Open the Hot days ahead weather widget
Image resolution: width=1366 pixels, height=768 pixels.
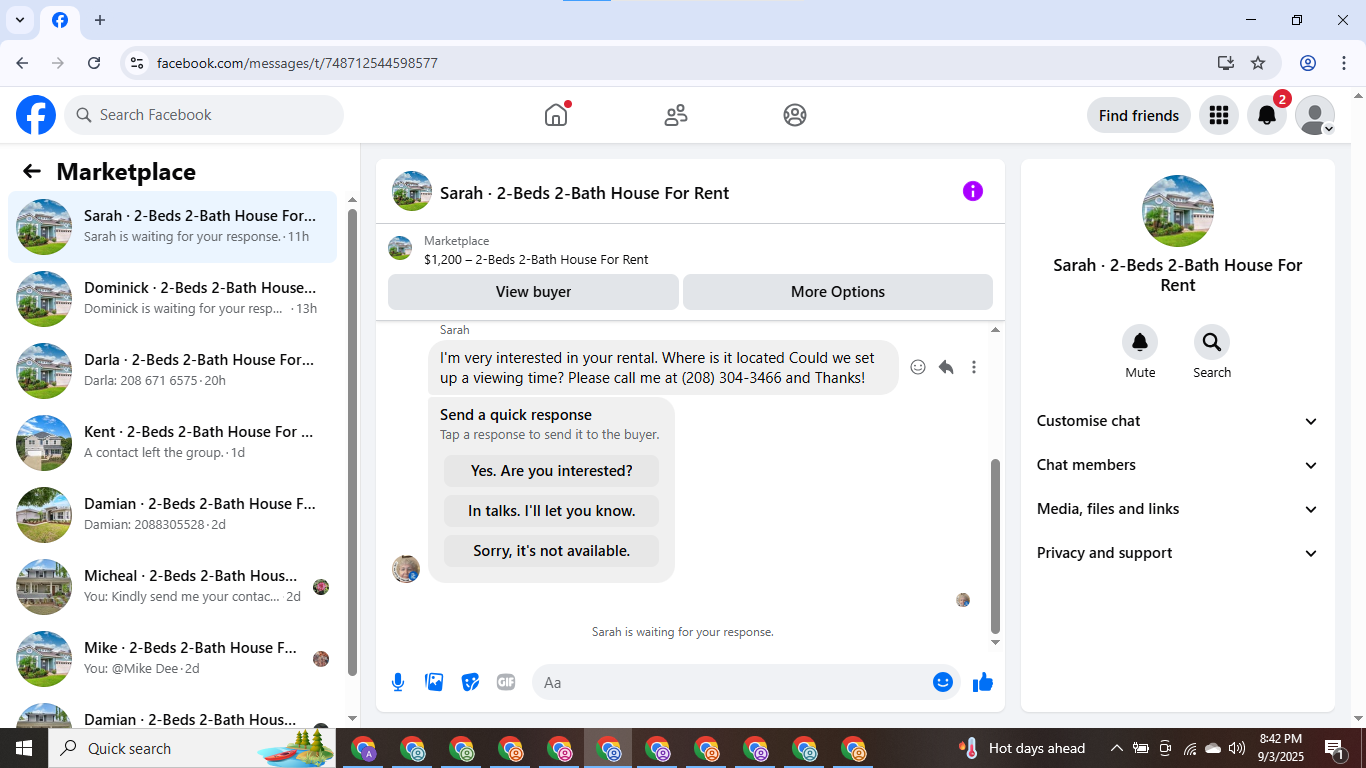pos(1022,748)
